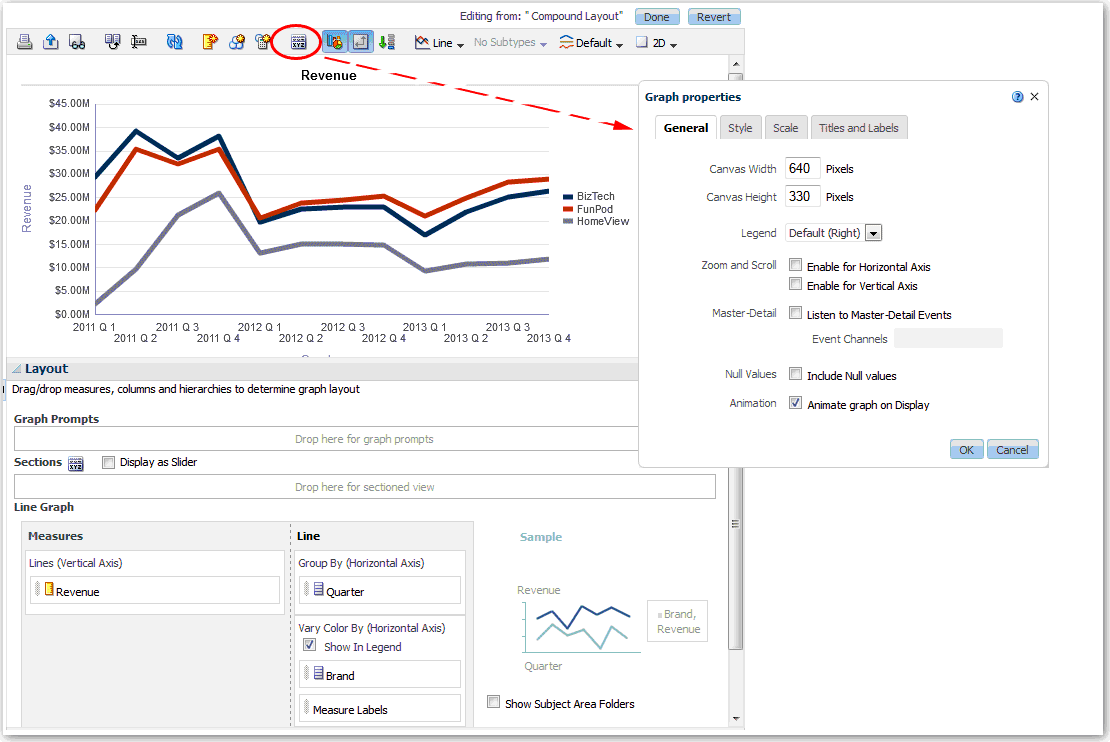Viewport: 1110px width, 742px height.
Task: Collapse the Layout section triangle
Action: [16, 369]
